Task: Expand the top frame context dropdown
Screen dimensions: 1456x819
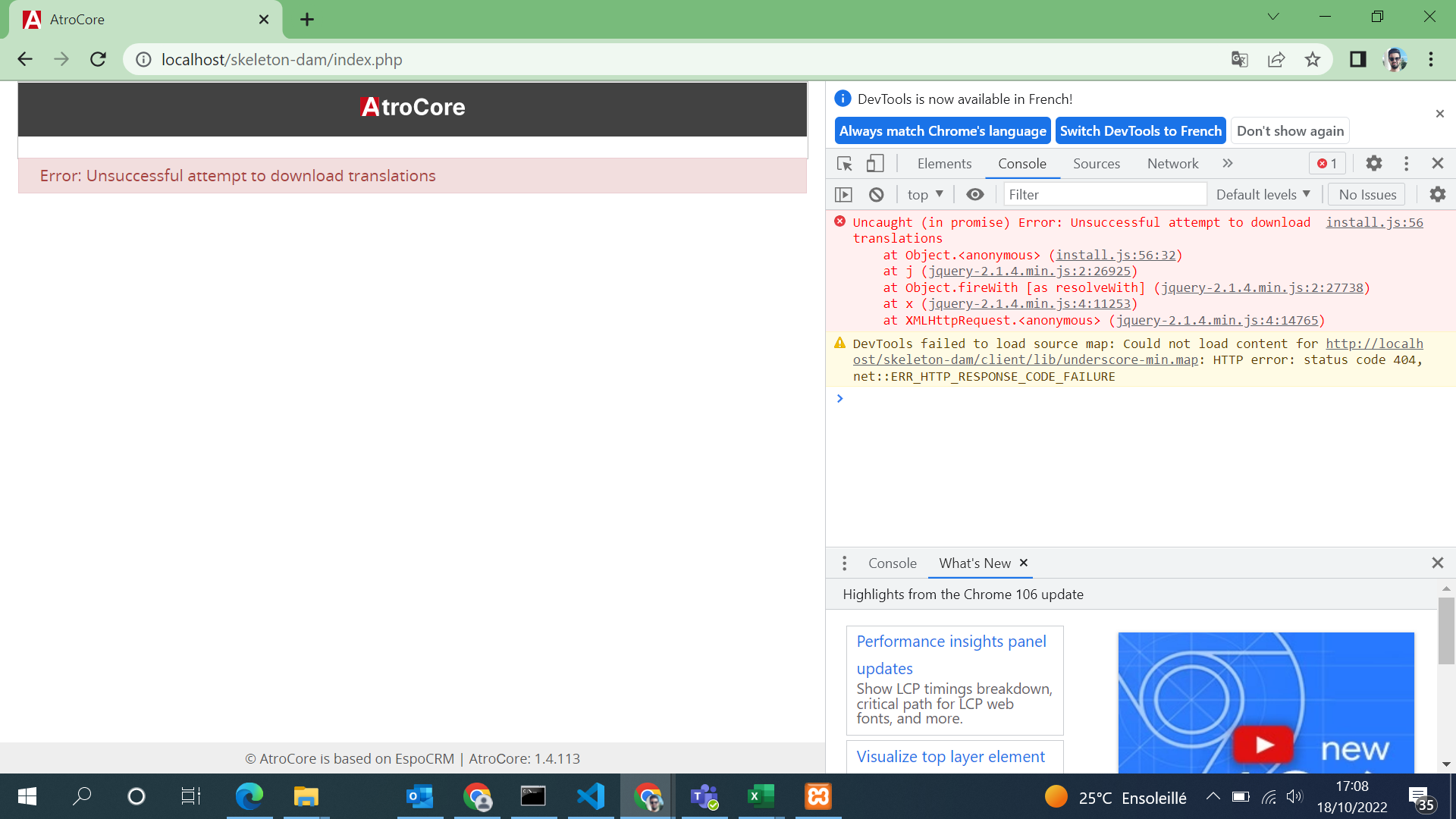Action: tap(924, 194)
